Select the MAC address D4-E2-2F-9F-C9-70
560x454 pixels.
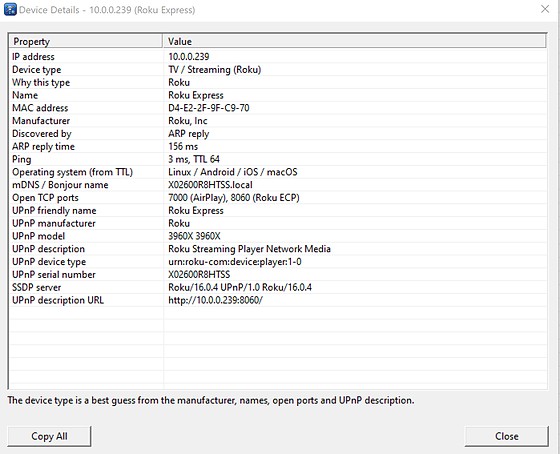[x=209, y=108]
